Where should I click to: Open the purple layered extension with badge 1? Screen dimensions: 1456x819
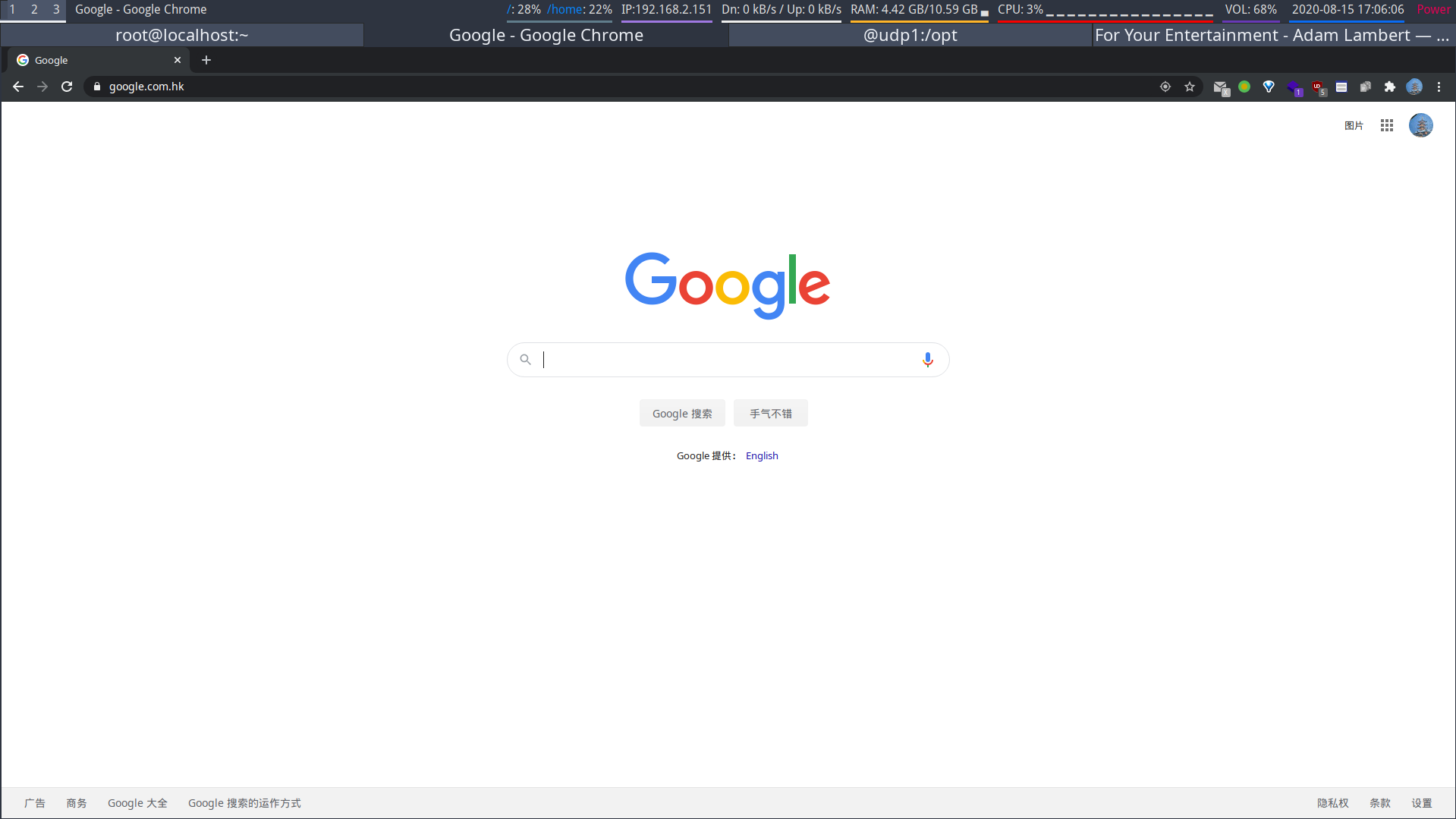click(1294, 88)
